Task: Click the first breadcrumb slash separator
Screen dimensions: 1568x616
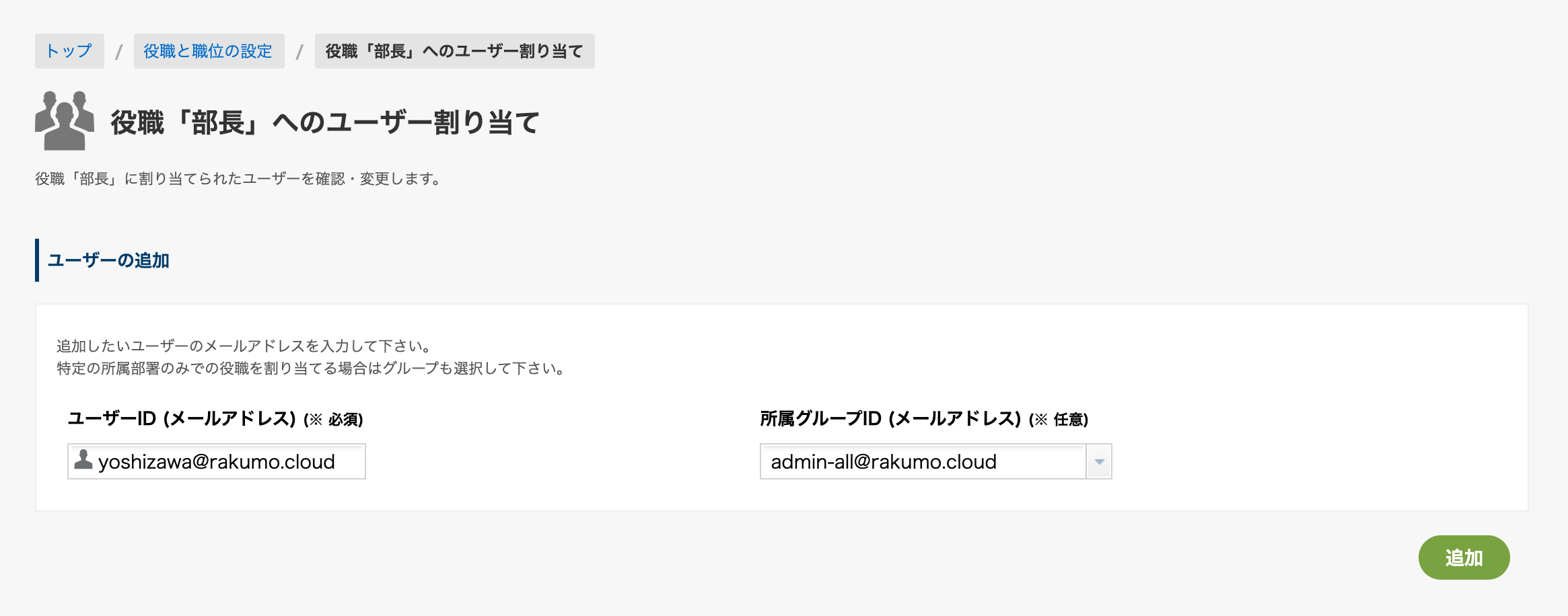Action: 119,52
